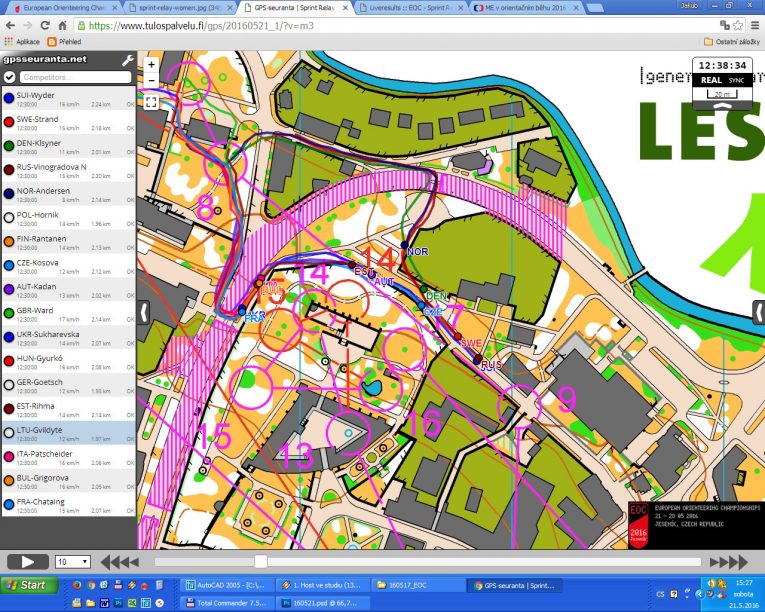
Task: Expand the right side panel arrow handle
Action: click(x=758, y=312)
